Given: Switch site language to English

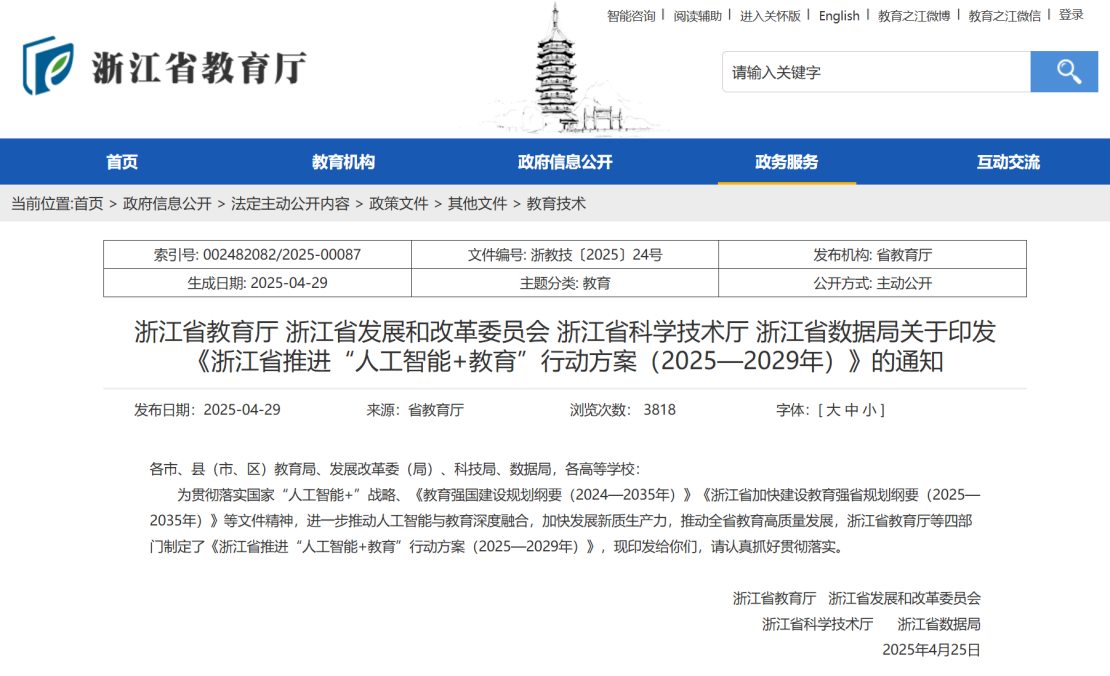Looking at the screenshot, I should pyautogui.click(x=839, y=16).
